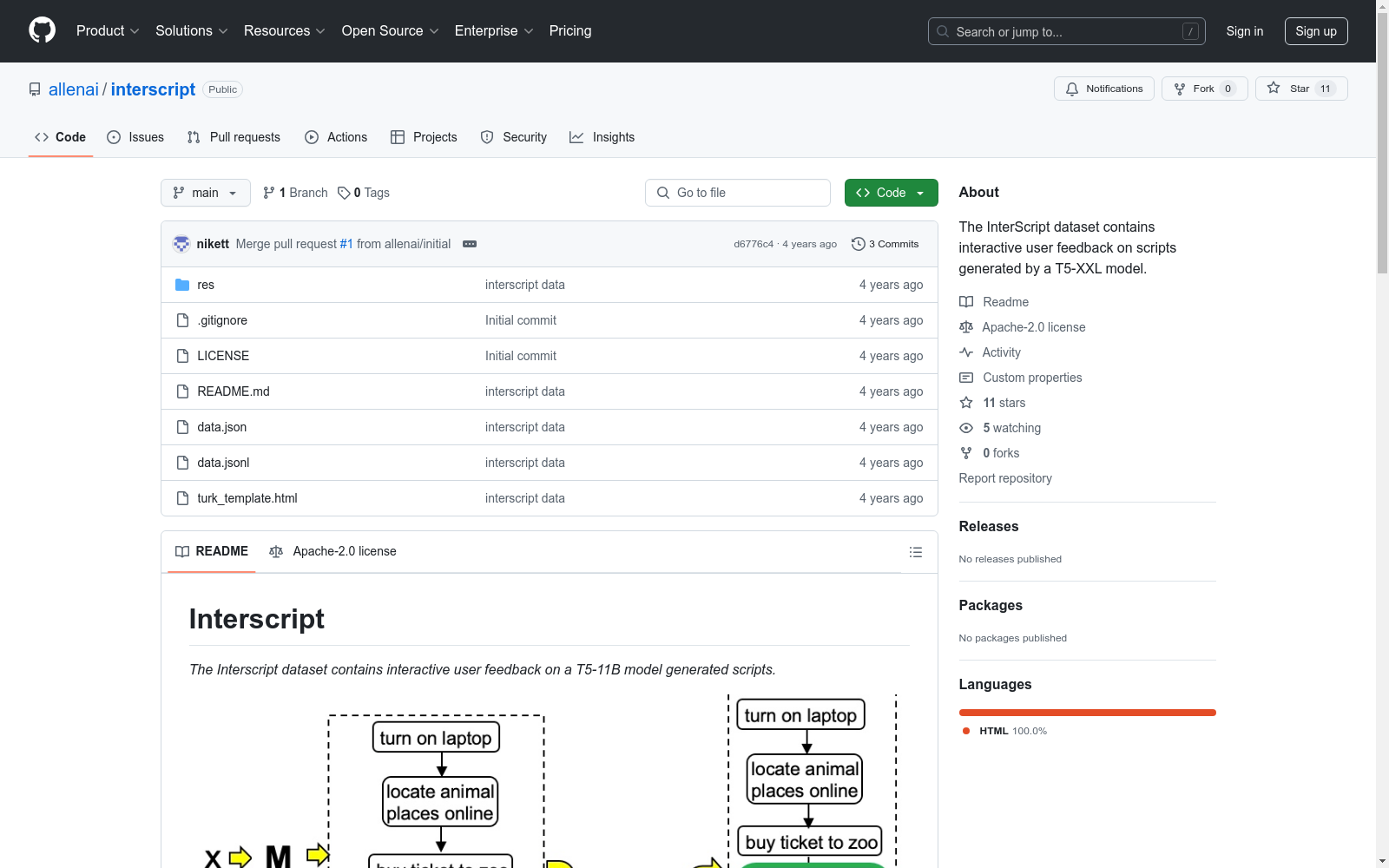Switch to the Security tab
This screenshot has height=868, width=1389.
(514, 137)
